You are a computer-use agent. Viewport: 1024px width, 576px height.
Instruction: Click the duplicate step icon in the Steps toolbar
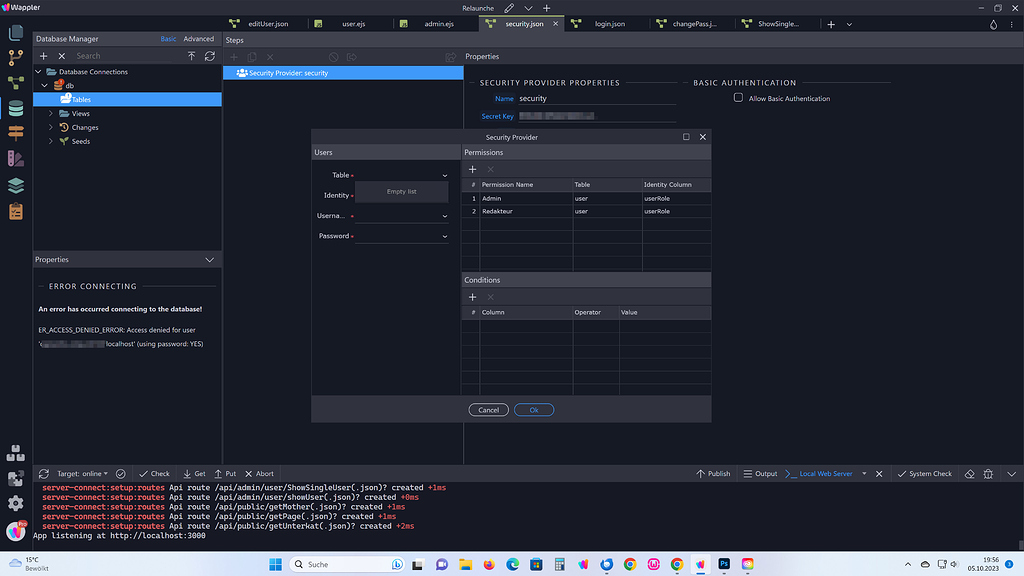point(253,57)
